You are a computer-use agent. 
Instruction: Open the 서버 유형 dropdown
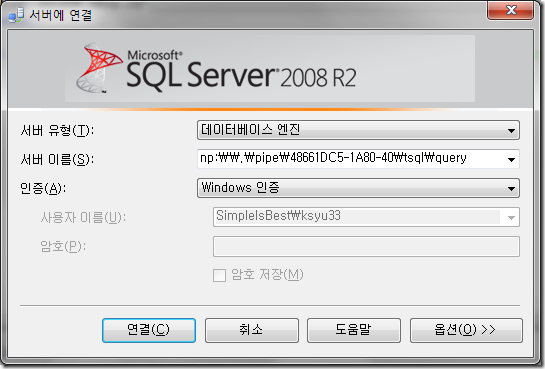click(x=358, y=130)
